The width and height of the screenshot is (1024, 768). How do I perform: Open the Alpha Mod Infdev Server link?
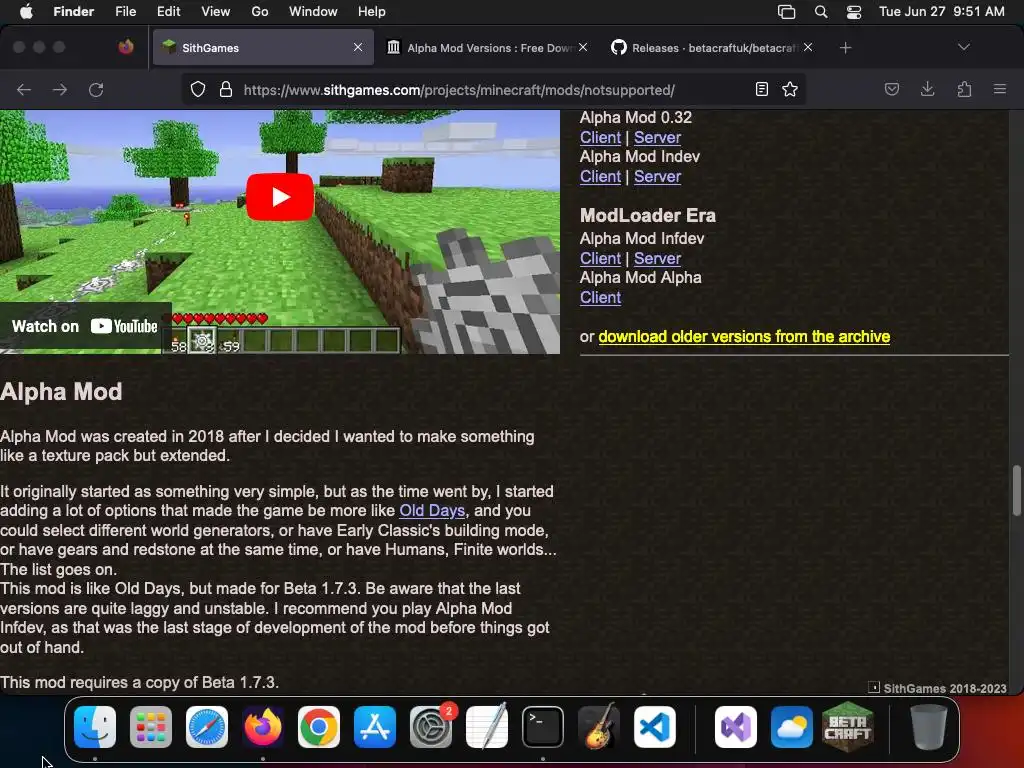(x=657, y=259)
